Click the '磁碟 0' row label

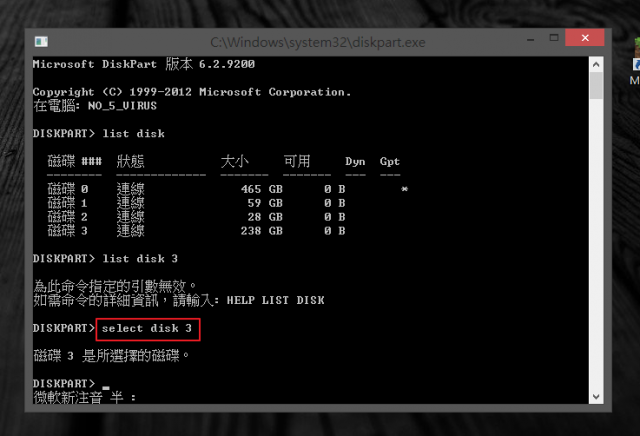tap(68, 189)
